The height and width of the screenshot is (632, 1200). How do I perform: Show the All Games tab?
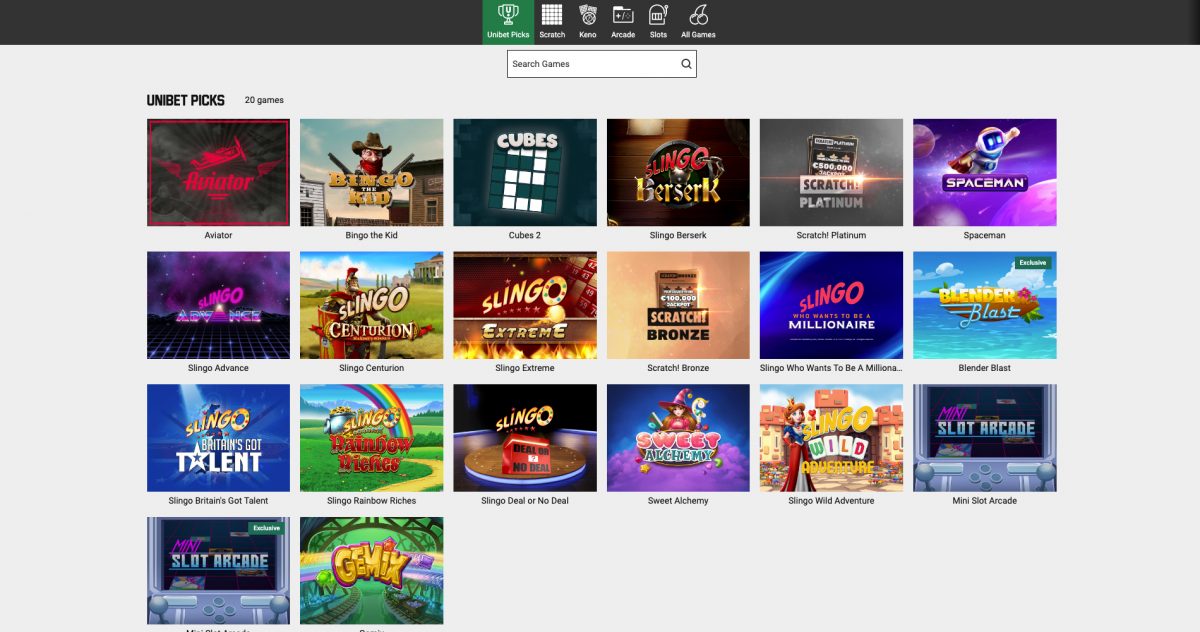point(698,22)
